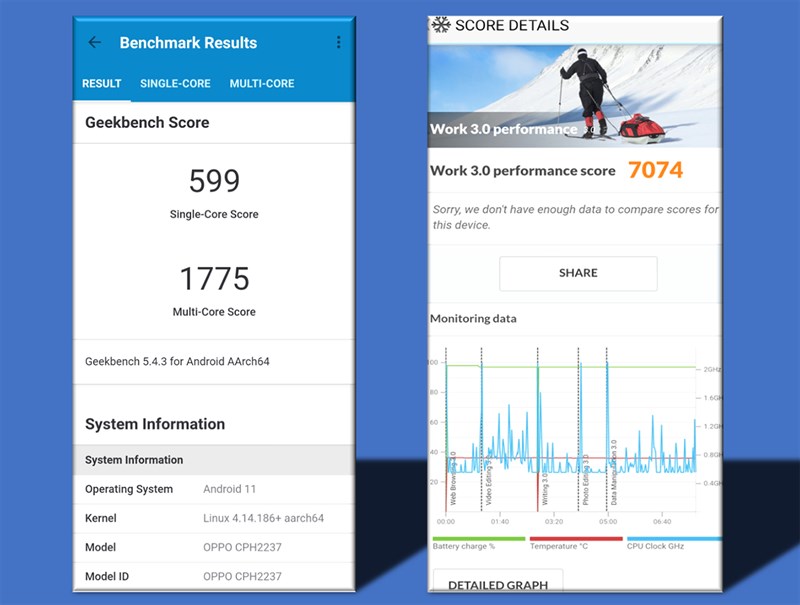Click the Photo Editing 3.0 marker in graph
The image size is (800, 605).
tap(585, 480)
